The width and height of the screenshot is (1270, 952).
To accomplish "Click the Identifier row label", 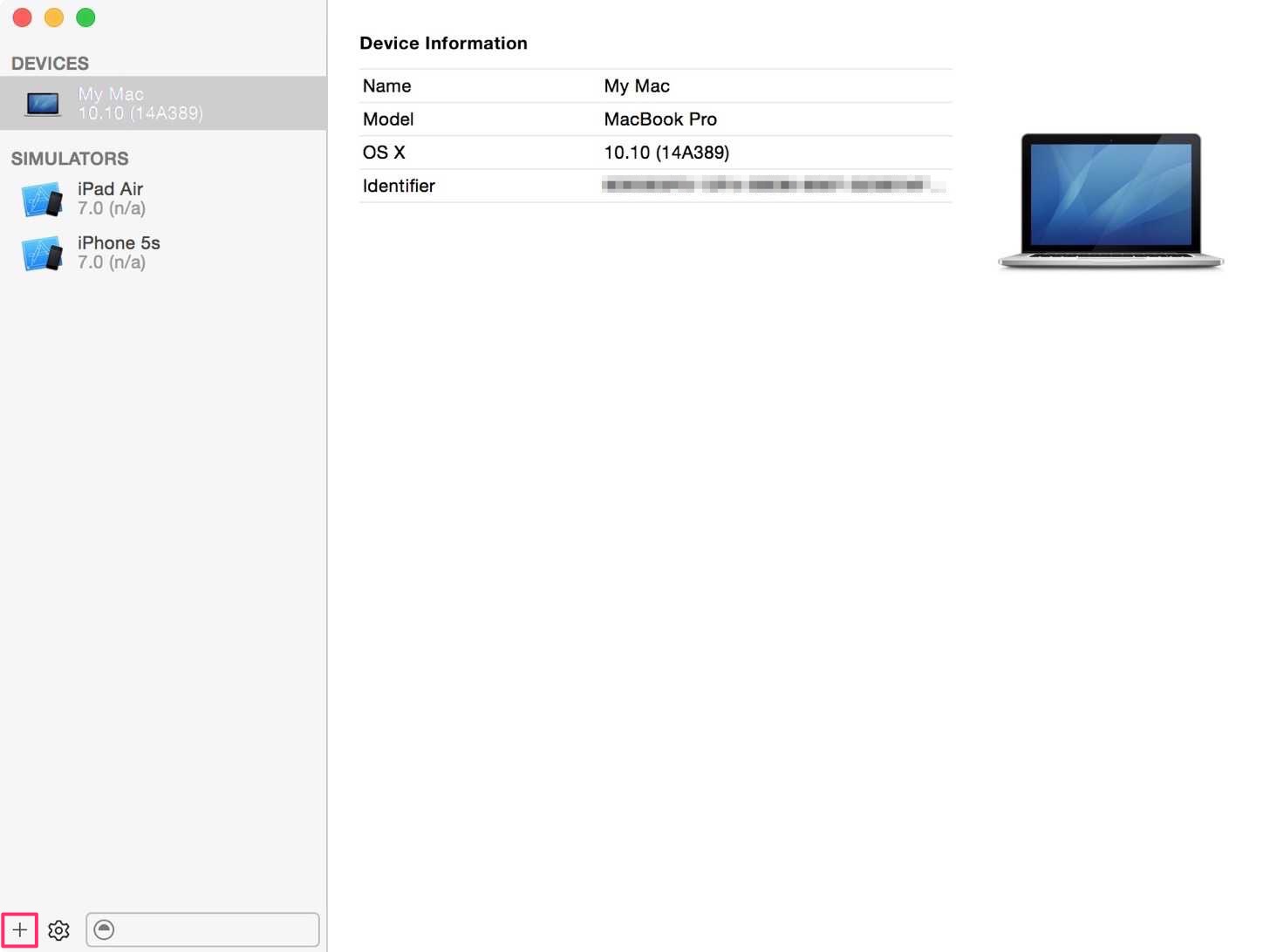I will [399, 186].
